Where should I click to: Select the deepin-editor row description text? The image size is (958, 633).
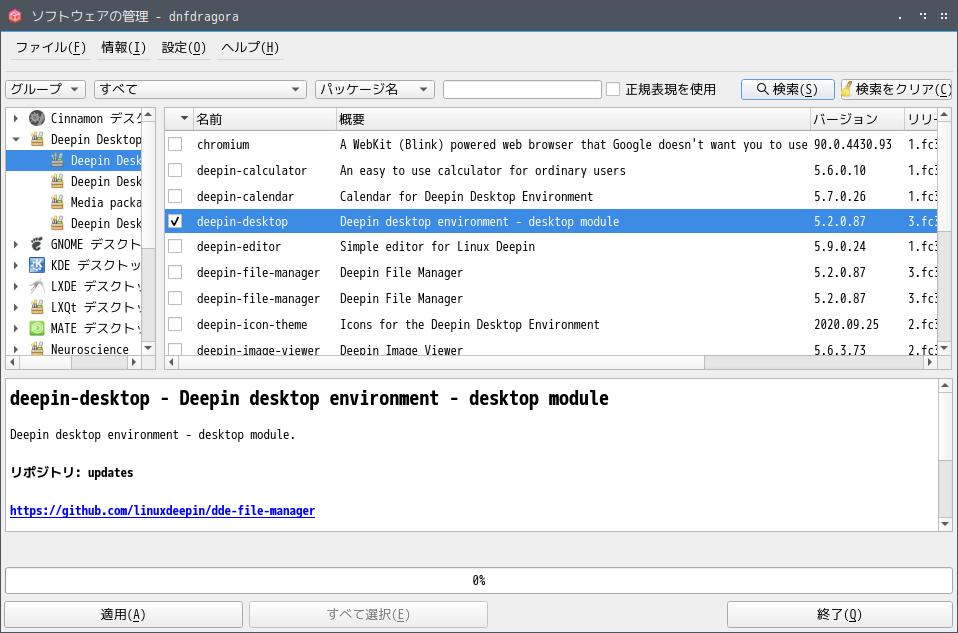pyautogui.click(x=437, y=247)
